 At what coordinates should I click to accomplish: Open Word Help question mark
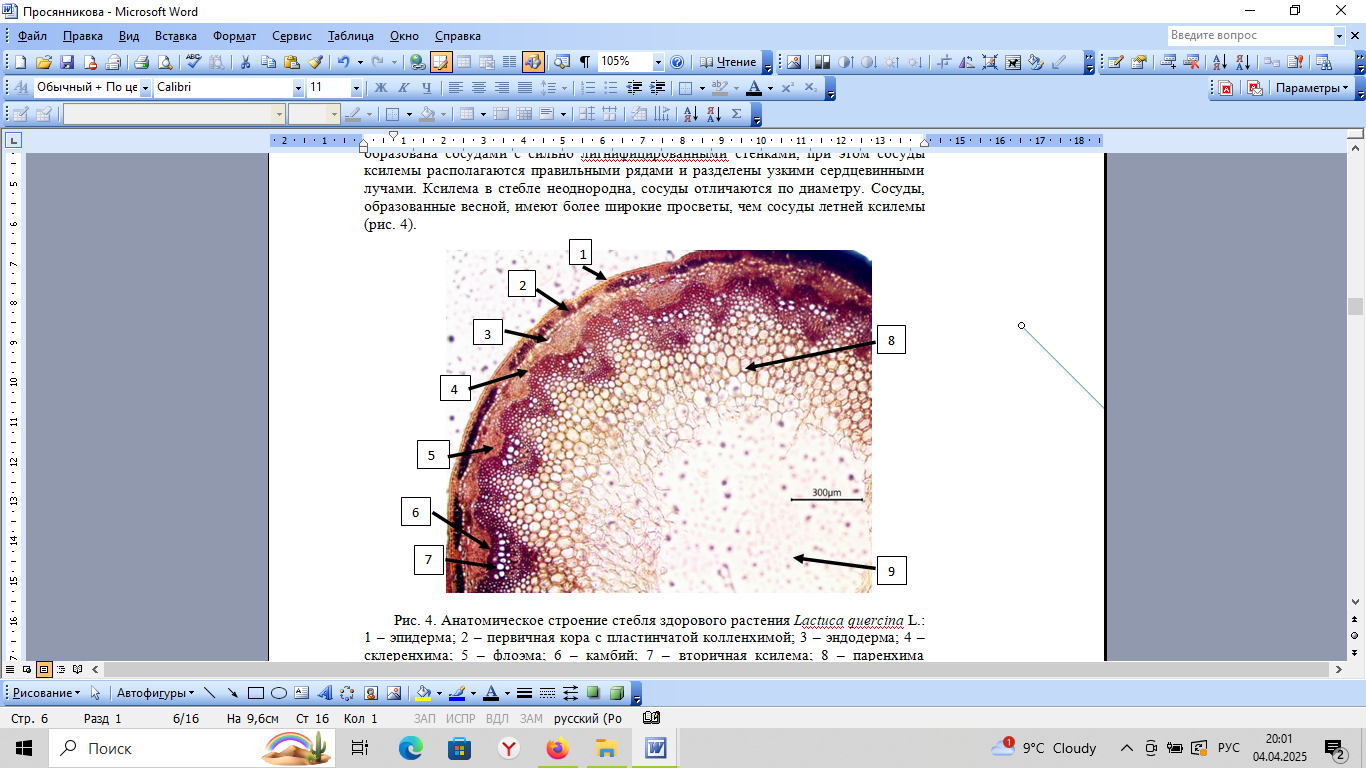[677, 62]
